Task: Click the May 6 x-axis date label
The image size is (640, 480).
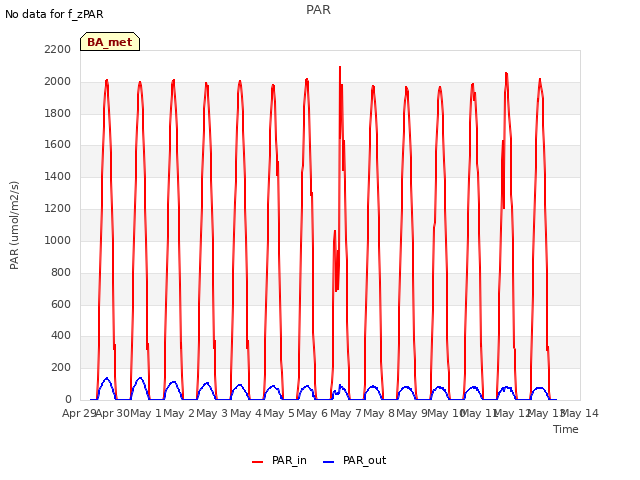Action: [312, 413]
